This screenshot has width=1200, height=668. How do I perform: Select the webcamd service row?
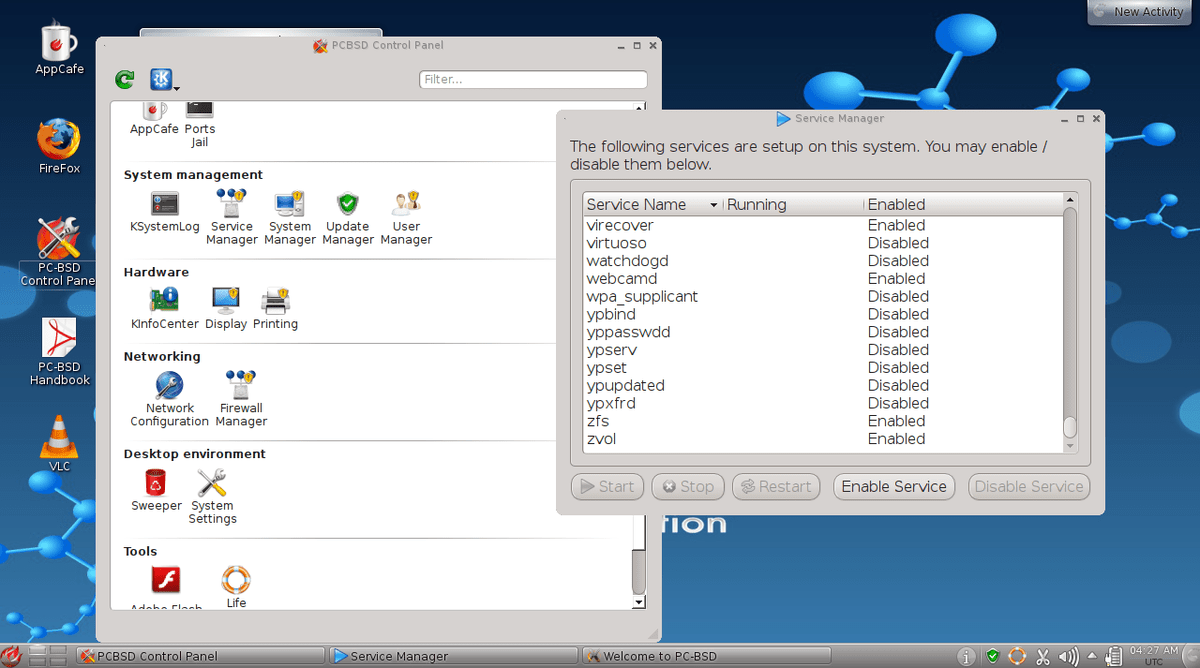822,279
